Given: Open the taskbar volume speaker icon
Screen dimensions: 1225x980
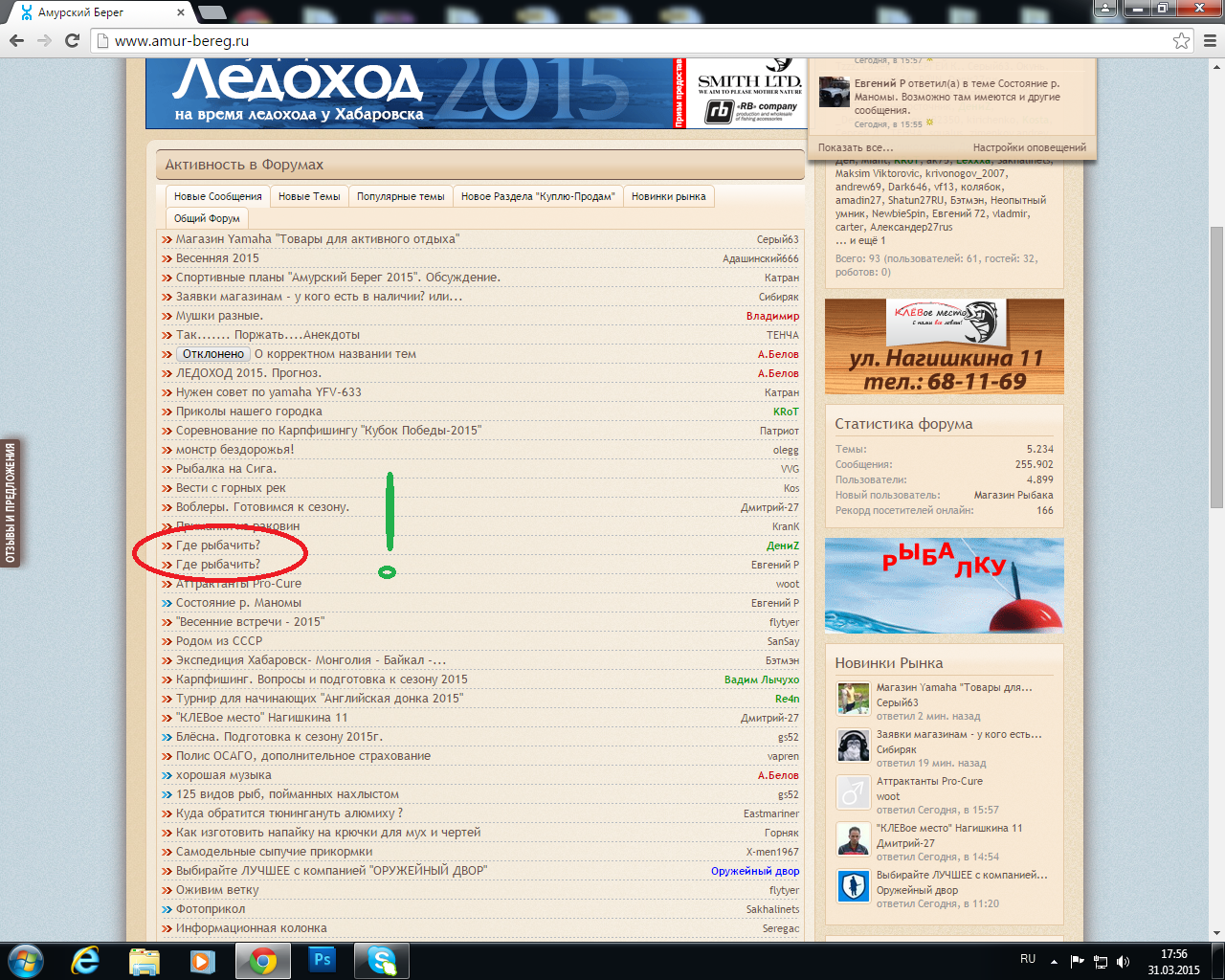Looking at the screenshot, I should [1123, 961].
